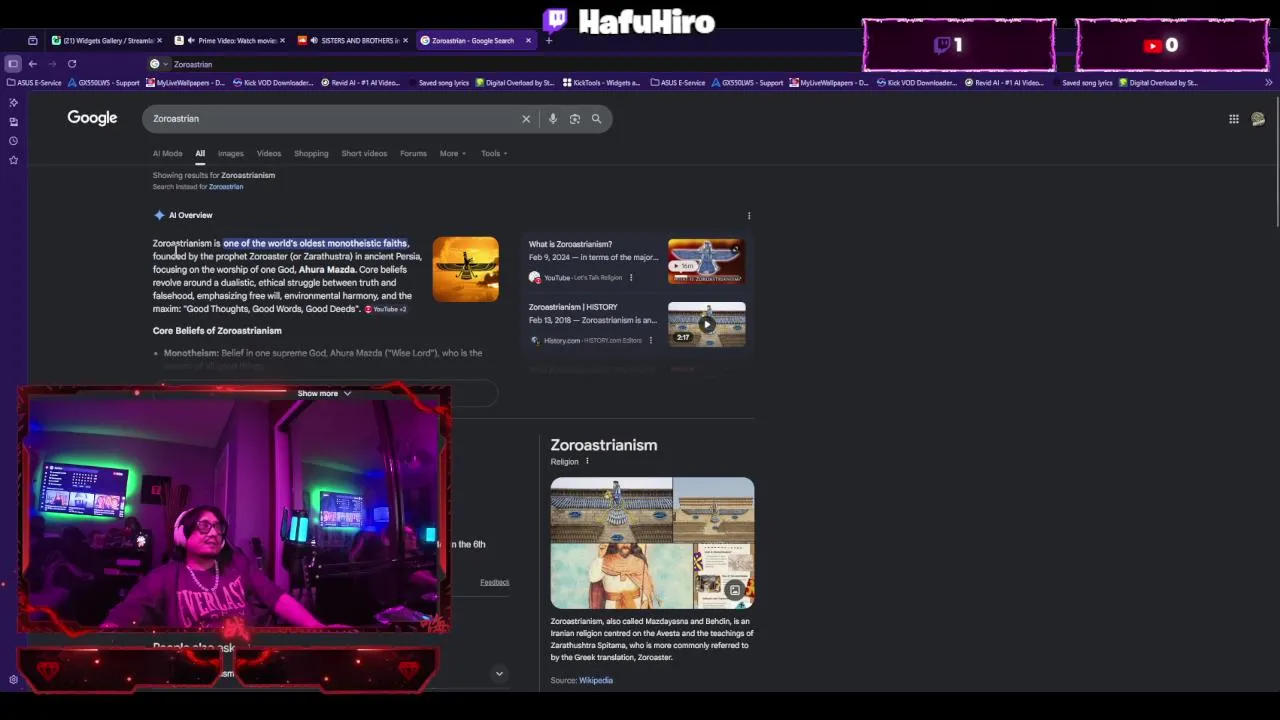Select the Shopping search tab
The image size is (1280, 720).
coord(311,153)
